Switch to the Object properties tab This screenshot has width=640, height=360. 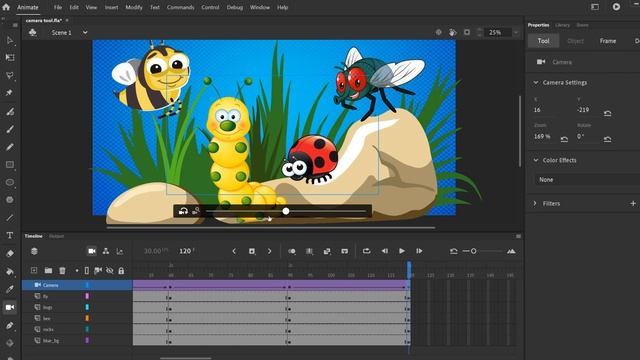(x=576, y=41)
